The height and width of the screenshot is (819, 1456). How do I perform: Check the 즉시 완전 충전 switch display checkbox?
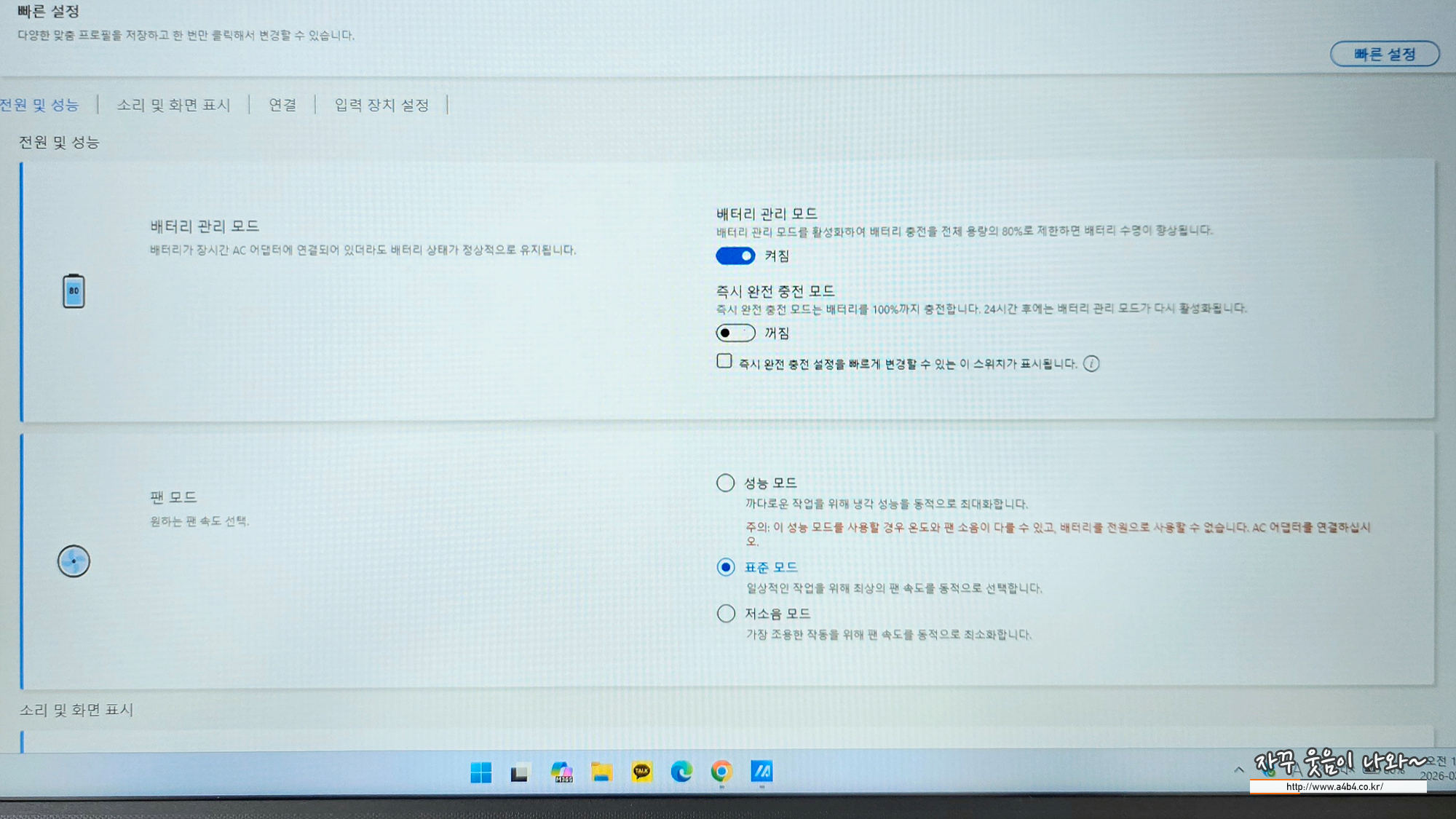(724, 361)
